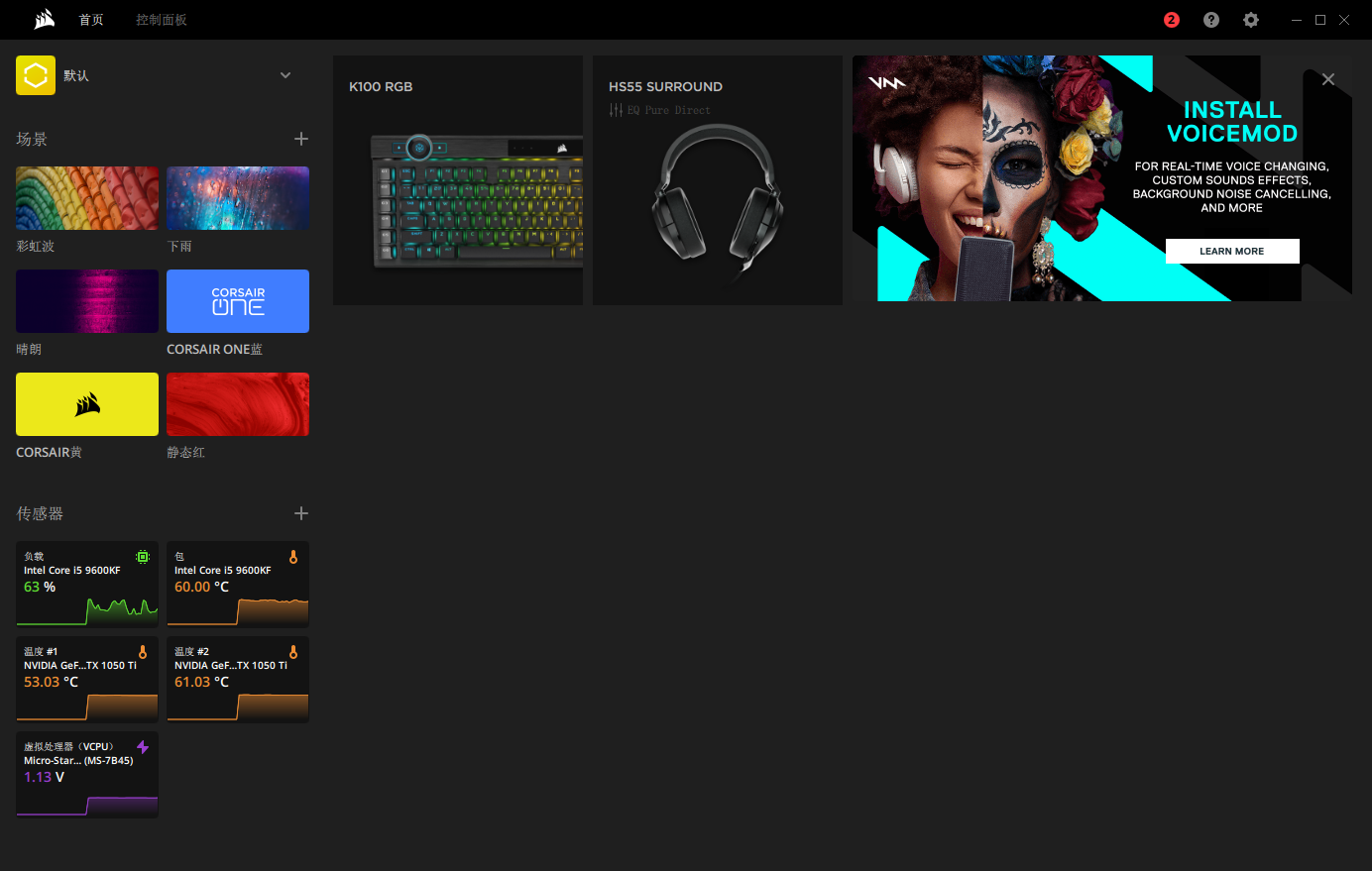Screen dimensions: 1372x871
Task: Click the CORSAIR ONE蓝 scene label
Action: 215,349
